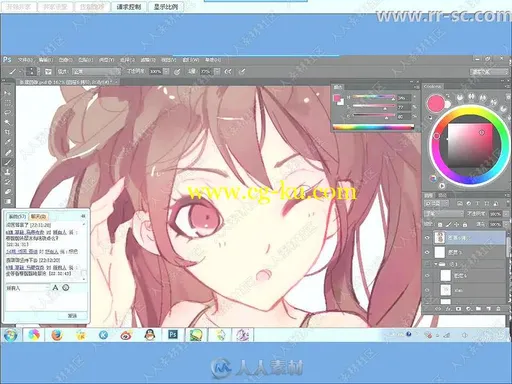The height and width of the screenshot is (384, 512).
Task: Select the Clone Stamp tool
Action: coord(7,172)
